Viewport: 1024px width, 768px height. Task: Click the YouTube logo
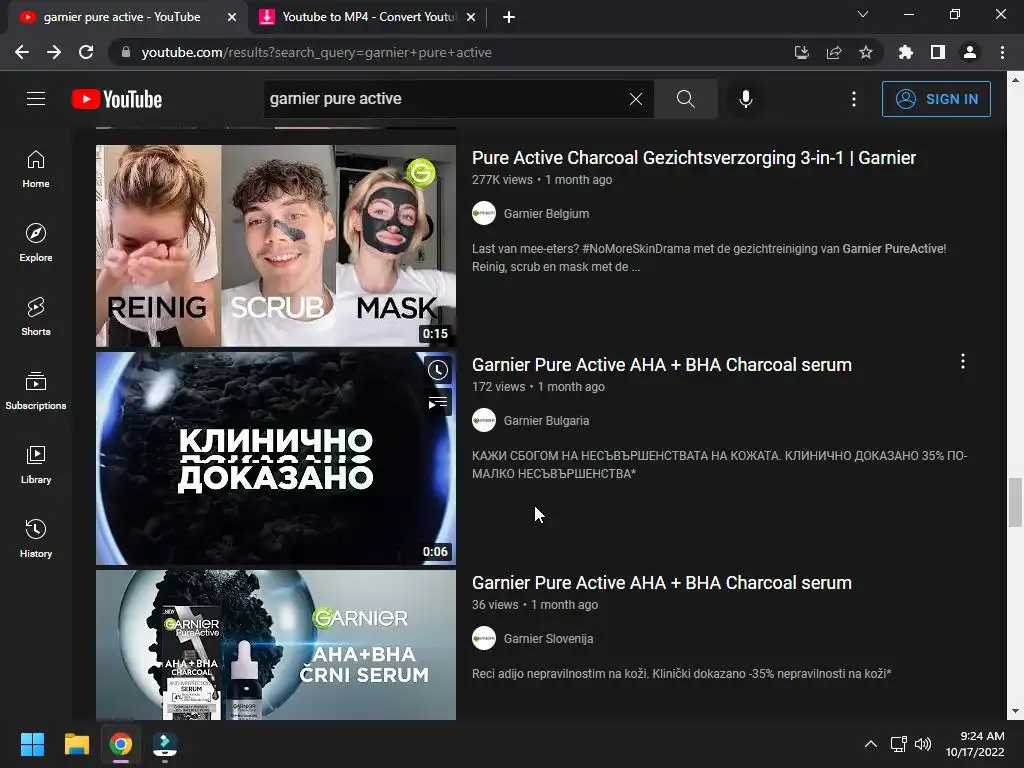[117, 99]
